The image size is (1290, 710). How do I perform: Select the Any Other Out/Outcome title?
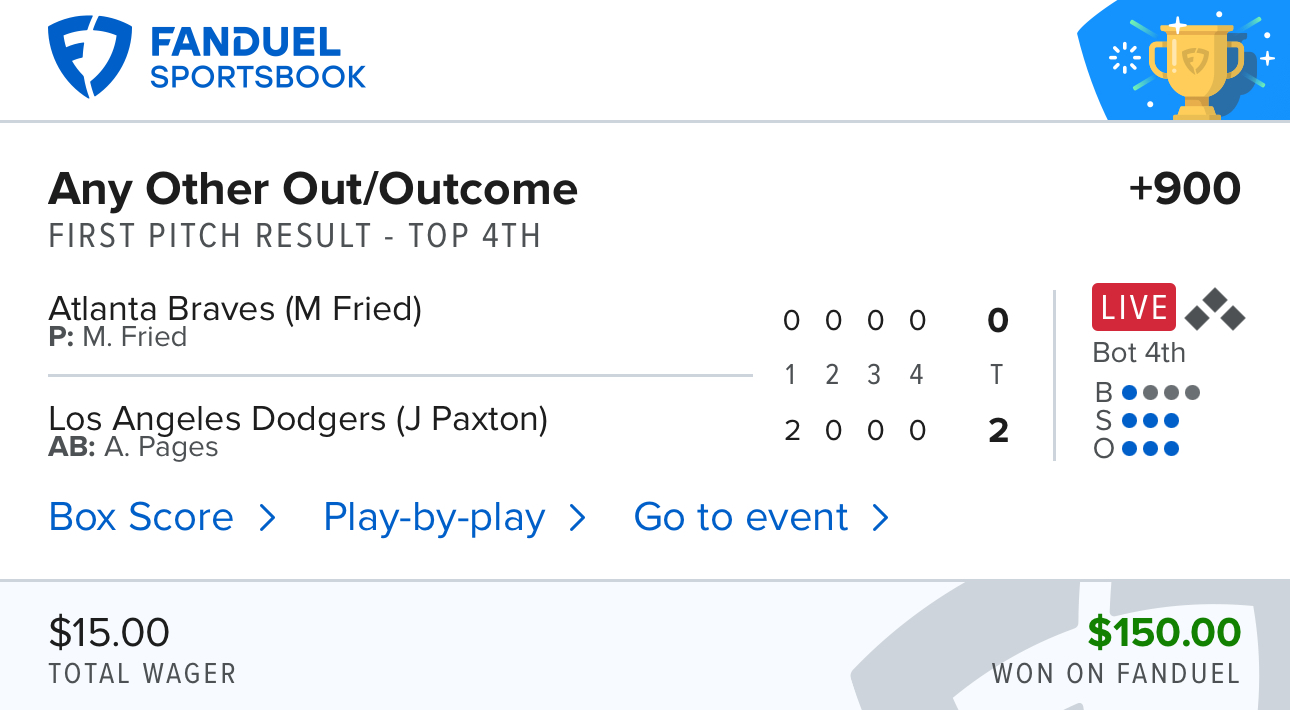point(313,189)
